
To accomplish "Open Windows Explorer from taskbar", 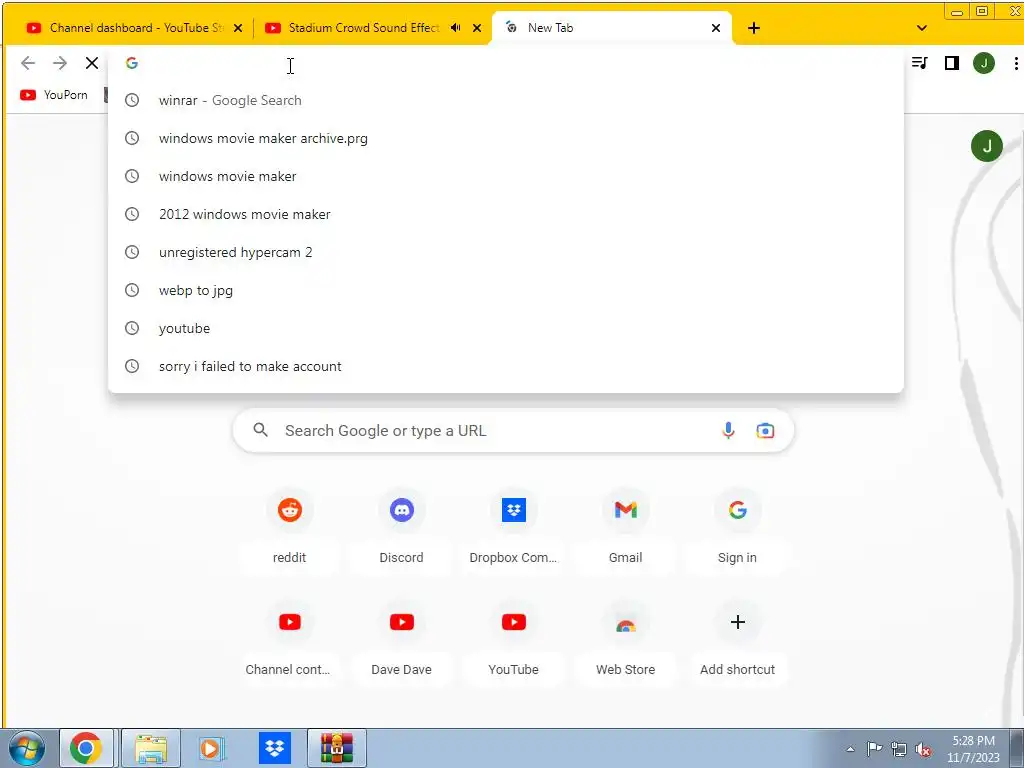I will point(151,748).
